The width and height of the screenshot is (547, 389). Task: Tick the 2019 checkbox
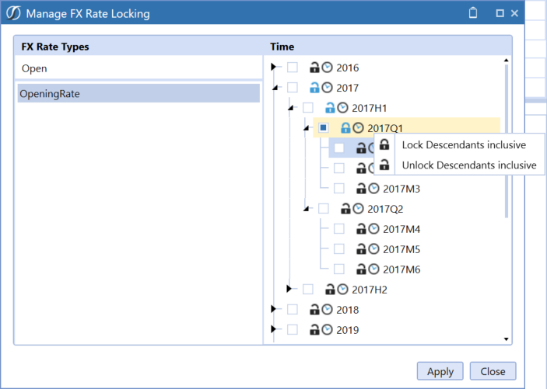[x=292, y=329]
